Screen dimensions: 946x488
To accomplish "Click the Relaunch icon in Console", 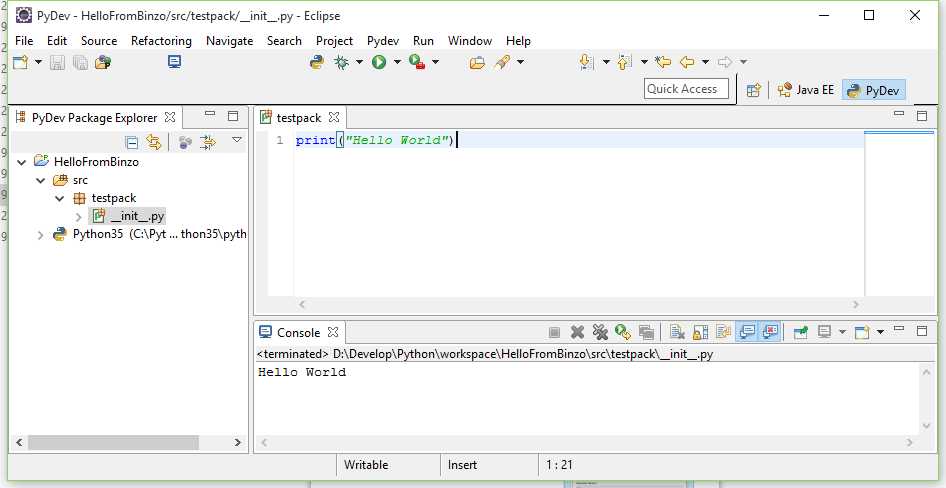I will (x=623, y=332).
